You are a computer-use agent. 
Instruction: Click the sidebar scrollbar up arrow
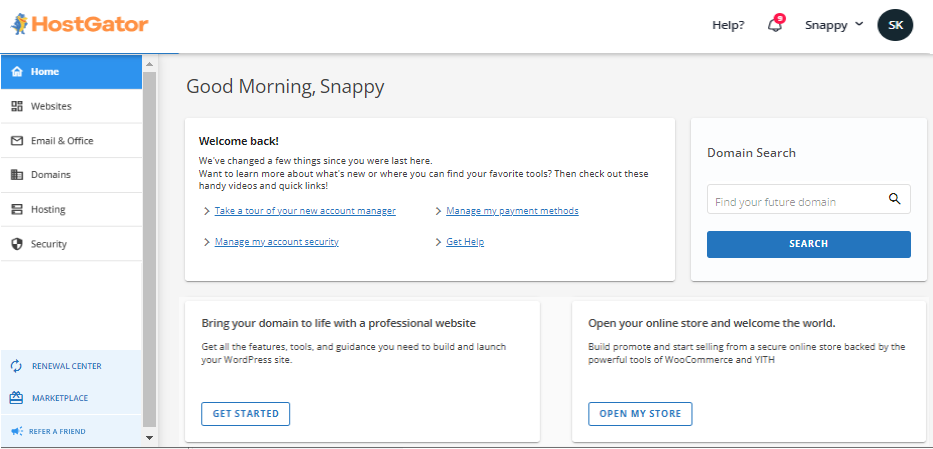click(x=149, y=64)
